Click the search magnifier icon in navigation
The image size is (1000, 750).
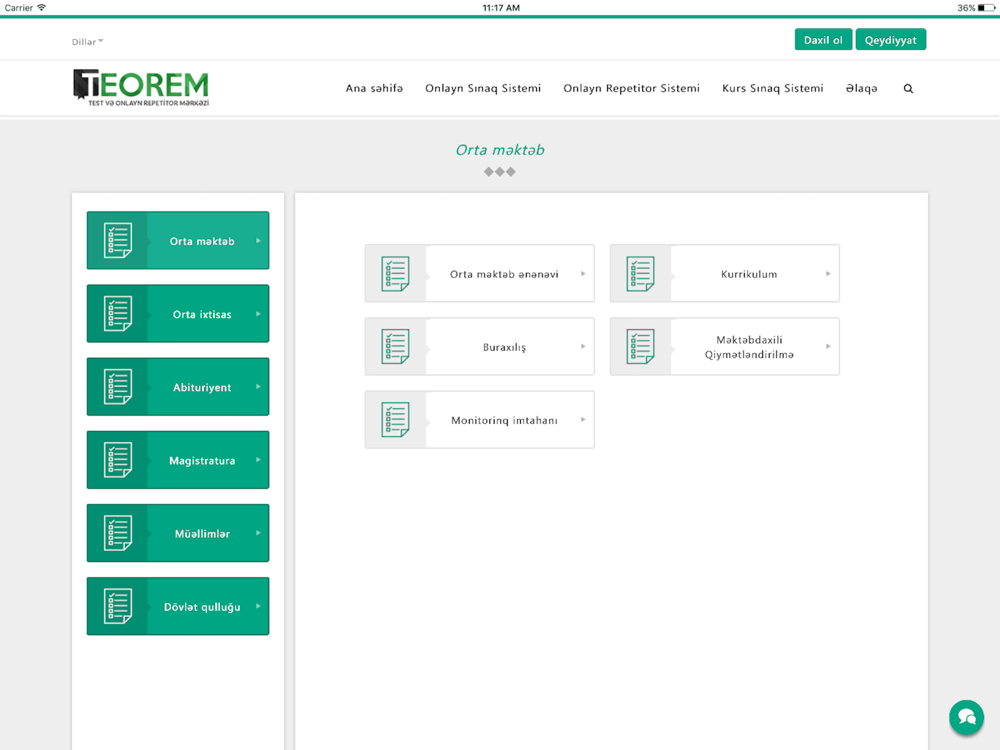908,89
